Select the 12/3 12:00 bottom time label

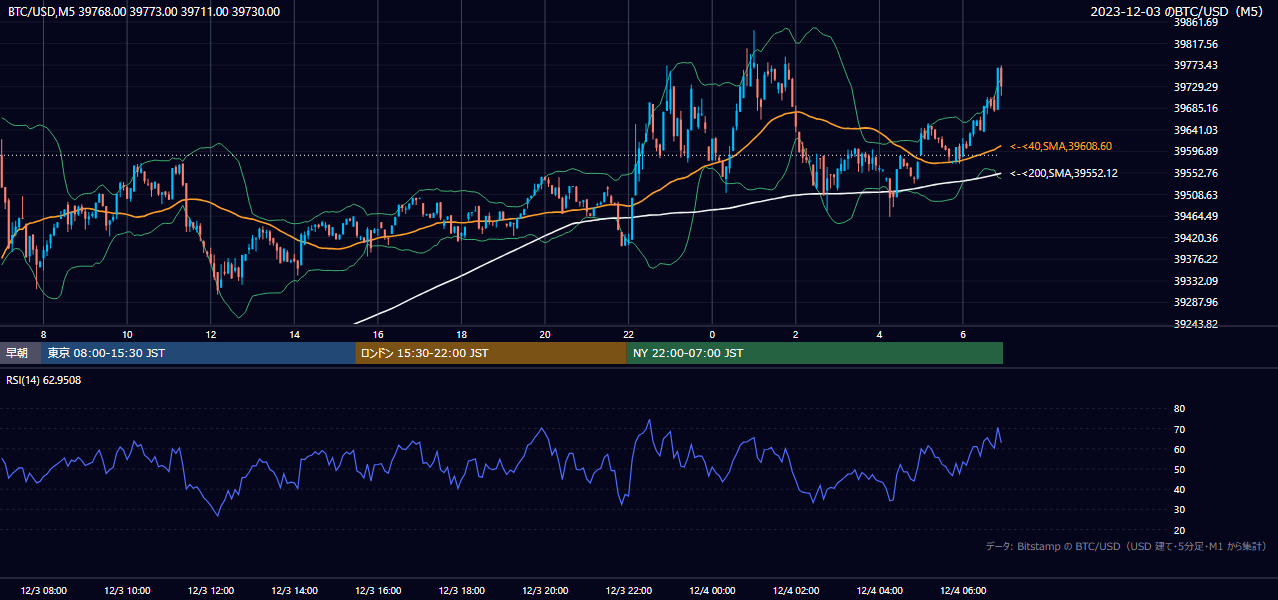tap(211, 591)
